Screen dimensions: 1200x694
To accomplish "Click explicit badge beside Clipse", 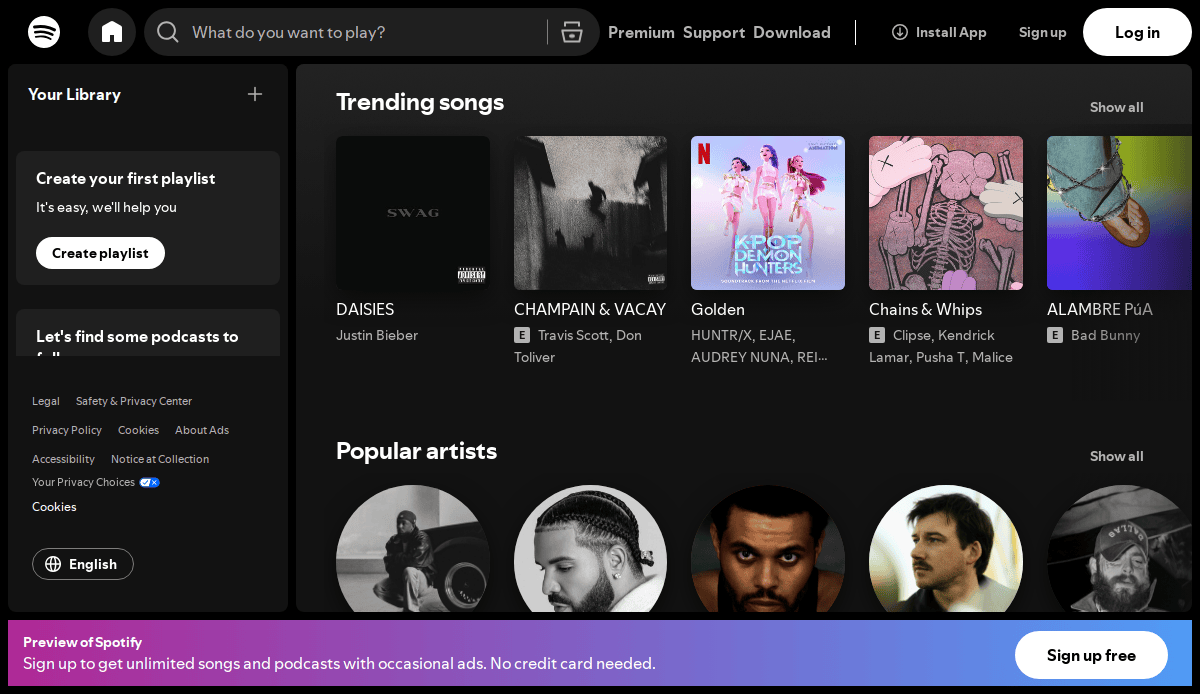I will (877, 335).
